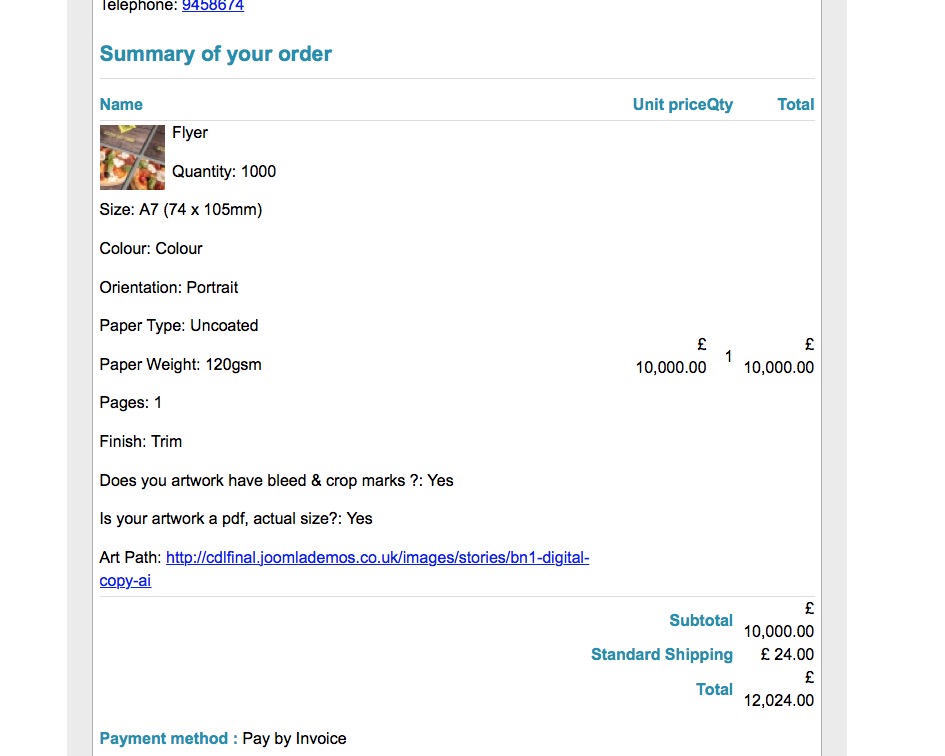The height and width of the screenshot is (756, 945).
Task: Click the 'Orientation: Portrait' line
Action: coord(169,288)
